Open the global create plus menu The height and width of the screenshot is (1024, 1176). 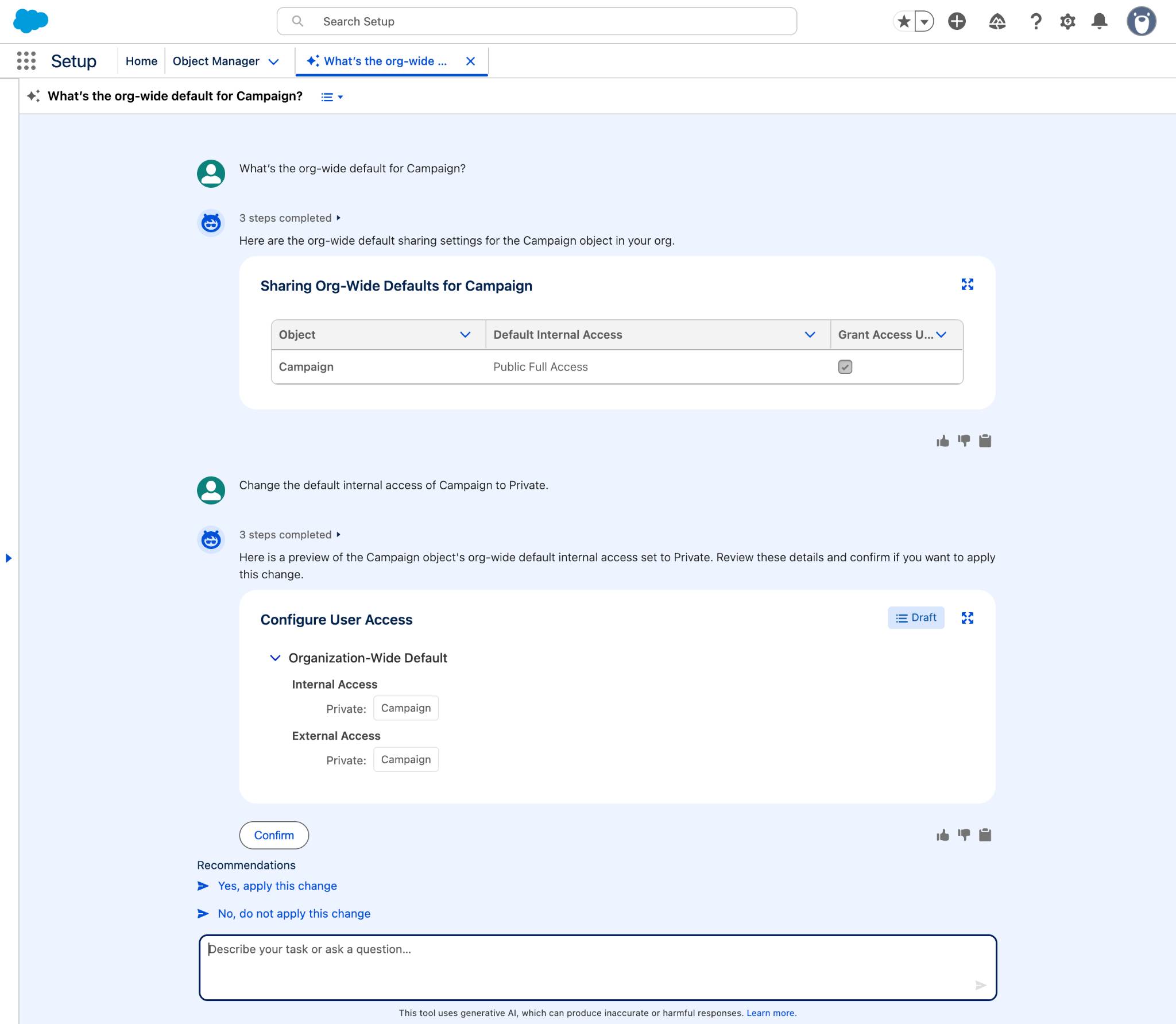click(957, 22)
